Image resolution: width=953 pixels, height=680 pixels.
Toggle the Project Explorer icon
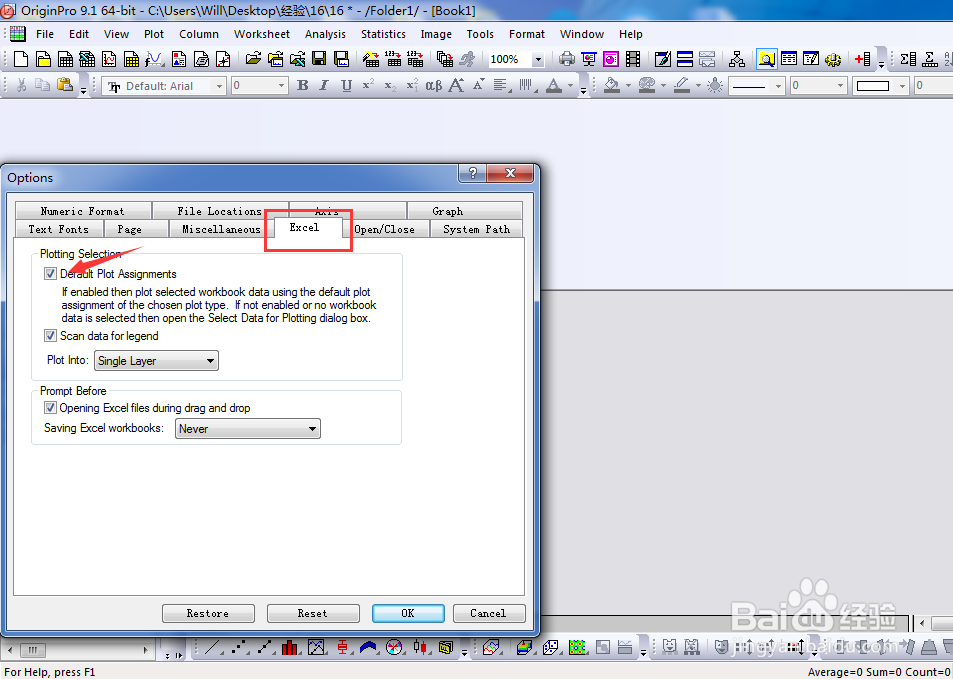[767, 59]
